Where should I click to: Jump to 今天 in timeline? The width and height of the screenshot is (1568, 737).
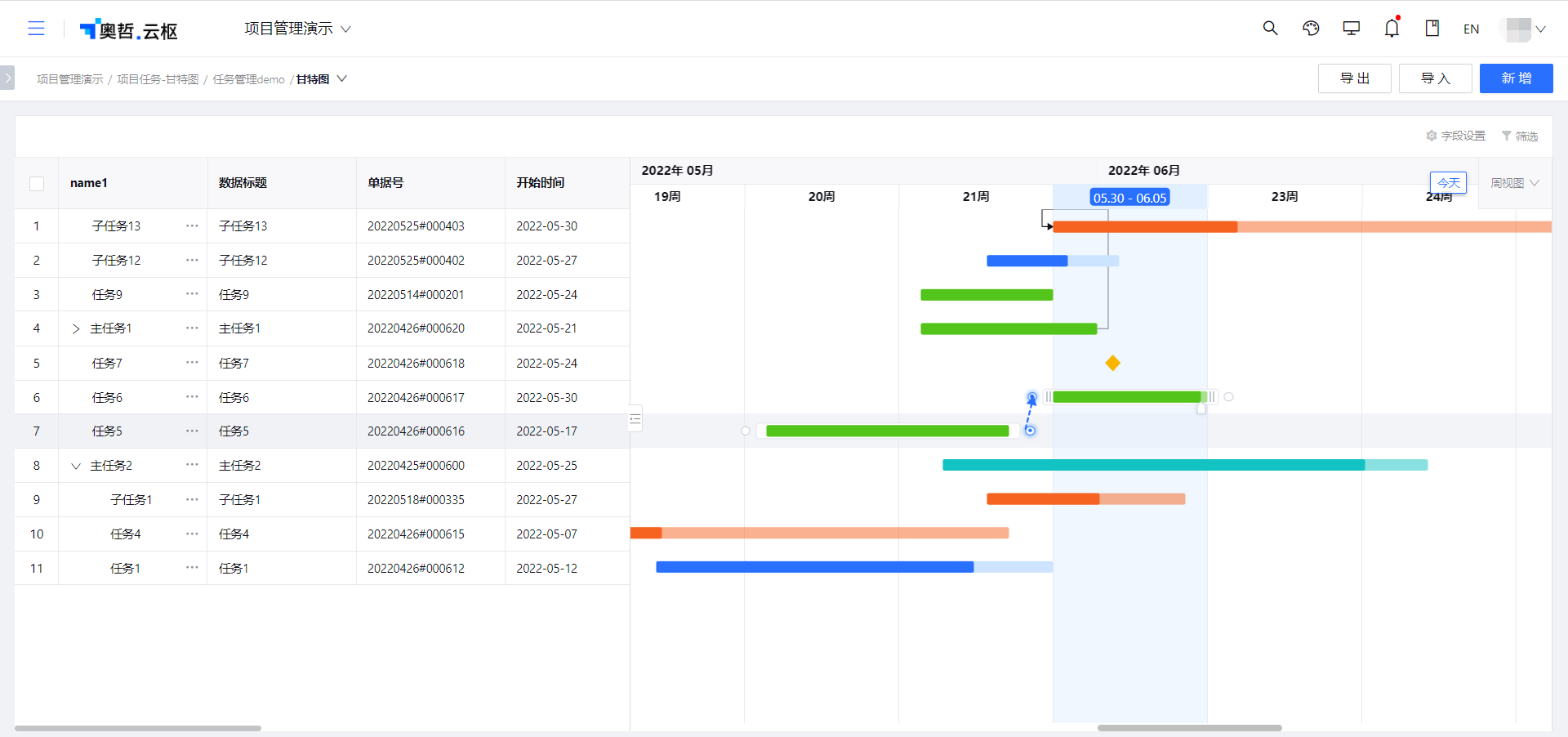(x=1448, y=182)
